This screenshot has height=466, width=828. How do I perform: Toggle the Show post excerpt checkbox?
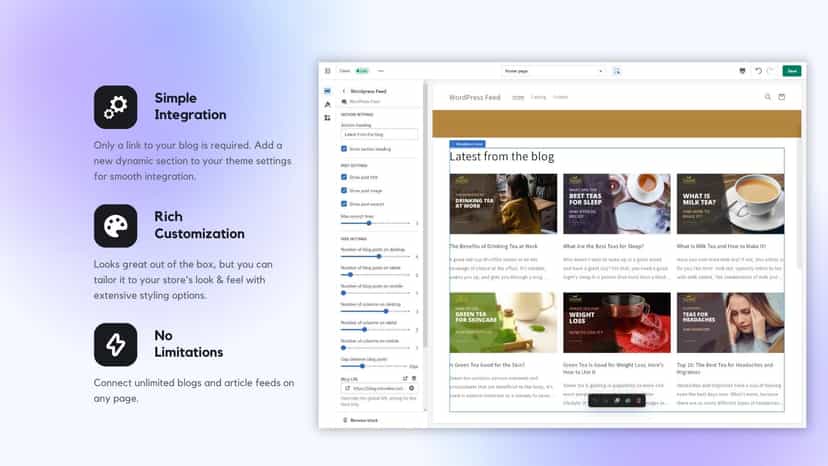tap(344, 203)
